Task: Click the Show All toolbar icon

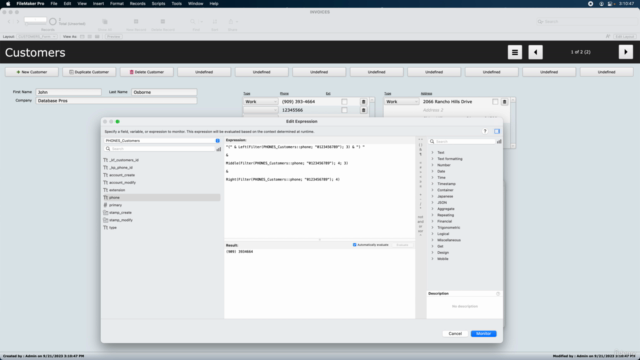Action: pyautogui.click(x=105, y=22)
